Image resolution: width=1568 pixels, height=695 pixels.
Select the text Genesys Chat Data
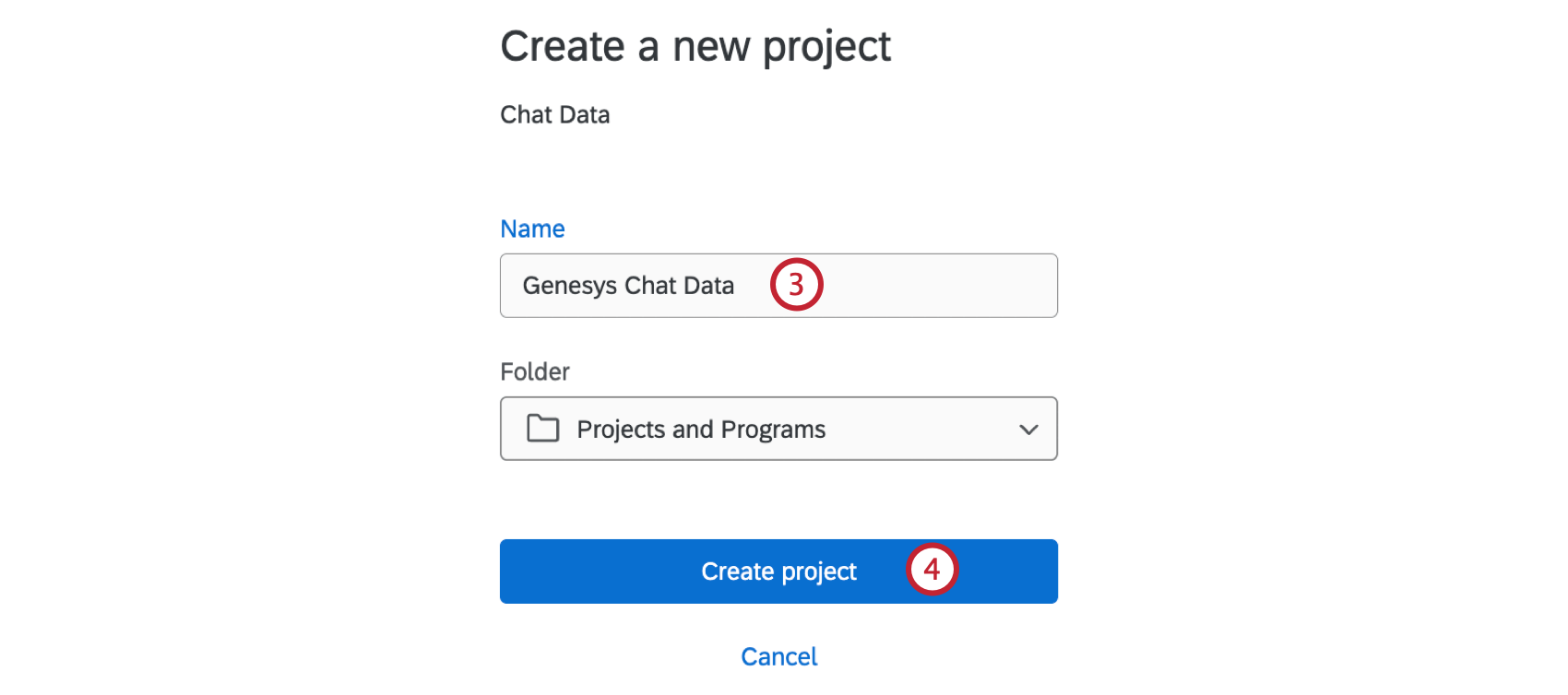(628, 286)
